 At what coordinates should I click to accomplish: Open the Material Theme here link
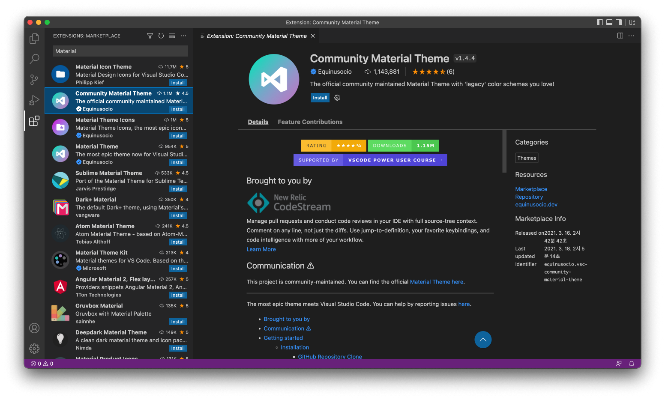436,282
